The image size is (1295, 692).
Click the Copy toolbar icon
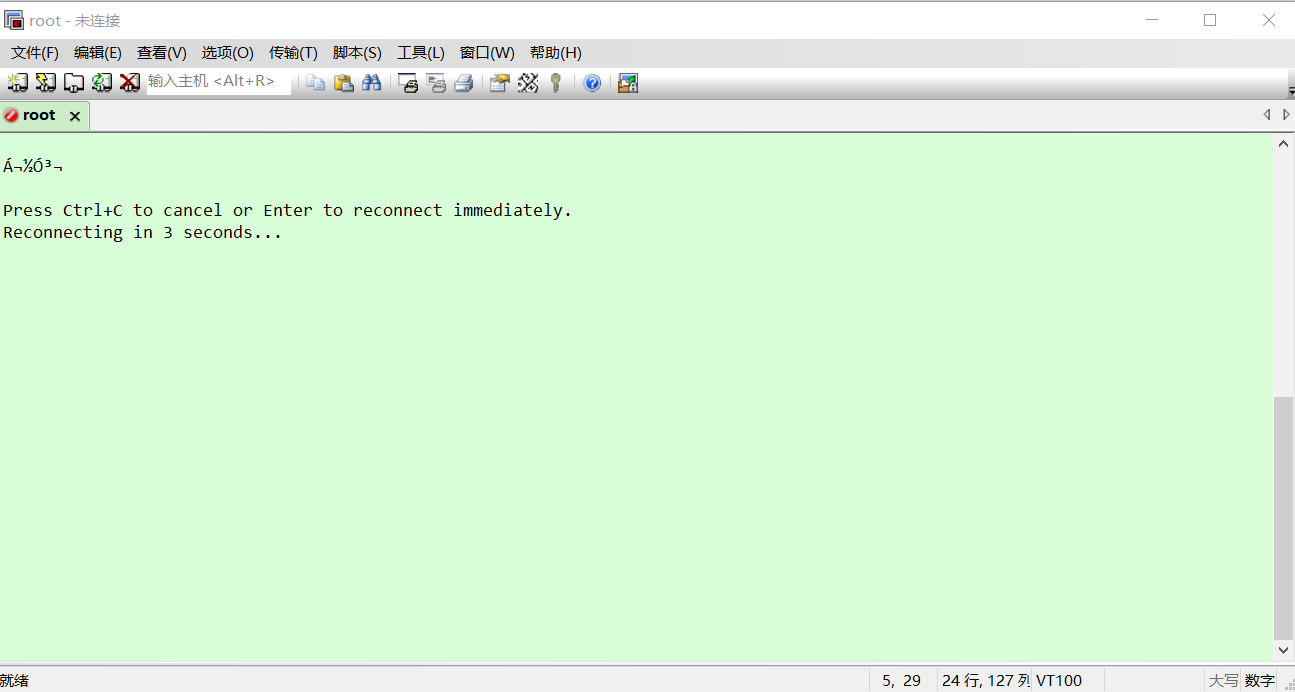coord(316,83)
